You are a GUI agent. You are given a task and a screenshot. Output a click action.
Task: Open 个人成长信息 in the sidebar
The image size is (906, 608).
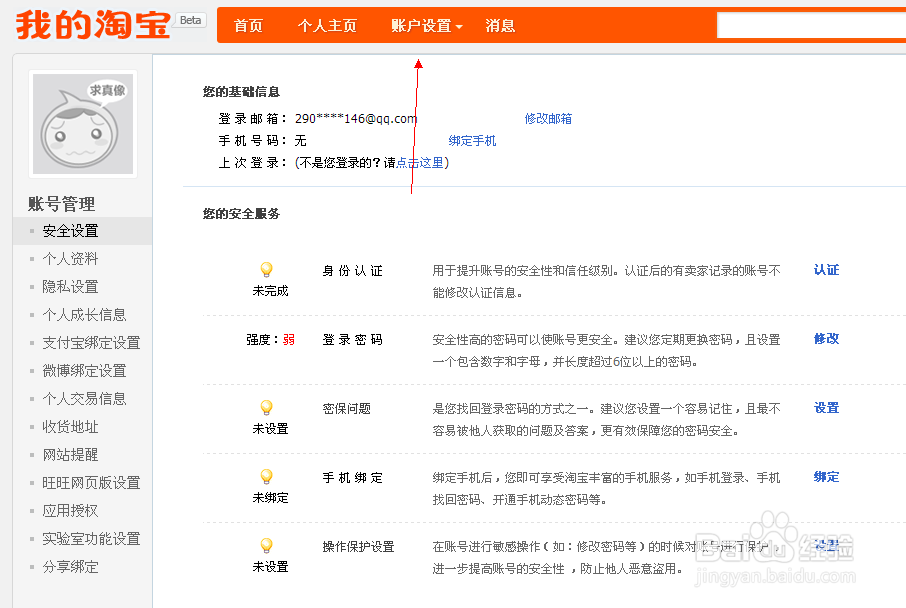tap(84, 314)
